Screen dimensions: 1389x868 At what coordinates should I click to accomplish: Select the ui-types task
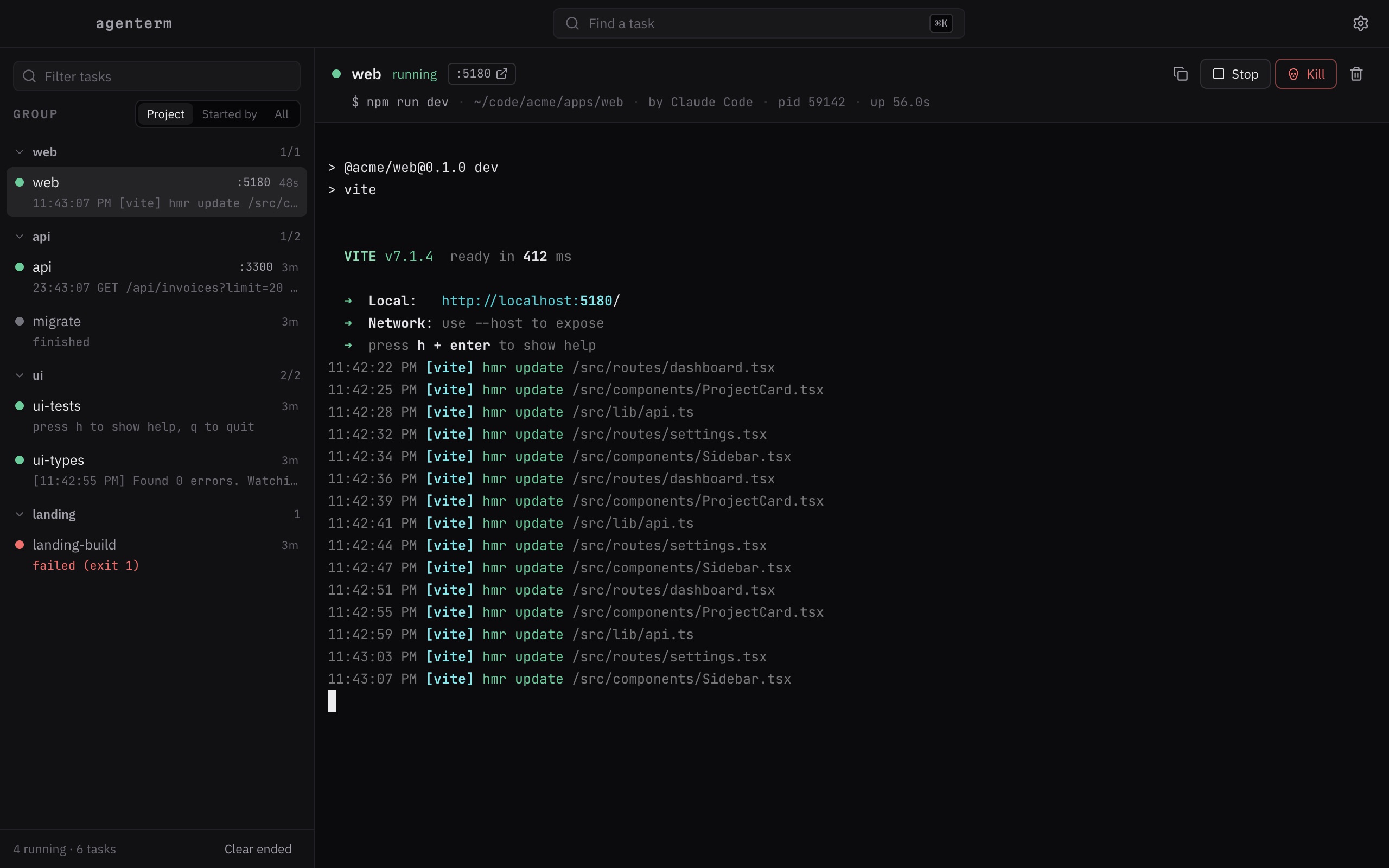pos(157,470)
